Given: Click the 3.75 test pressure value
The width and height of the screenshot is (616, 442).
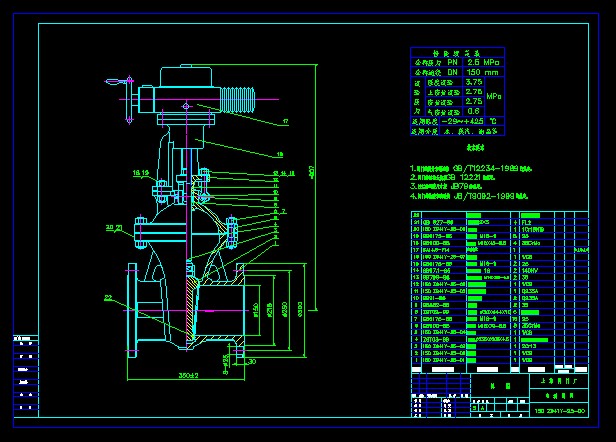Looking at the screenshot, I should 475,83.
